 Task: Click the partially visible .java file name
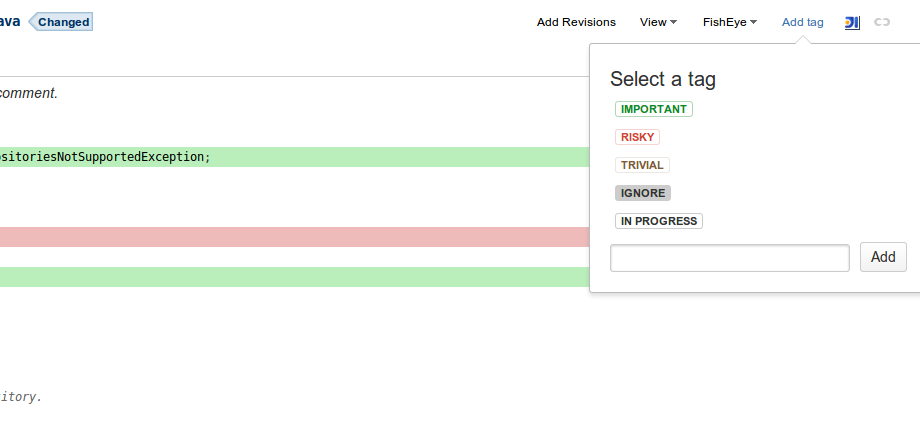tap(10, 22)
